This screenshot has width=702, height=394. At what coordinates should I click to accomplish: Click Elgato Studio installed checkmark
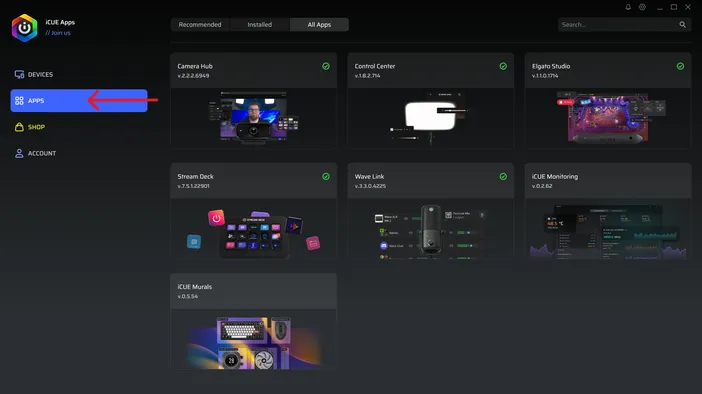coord(681,66)
